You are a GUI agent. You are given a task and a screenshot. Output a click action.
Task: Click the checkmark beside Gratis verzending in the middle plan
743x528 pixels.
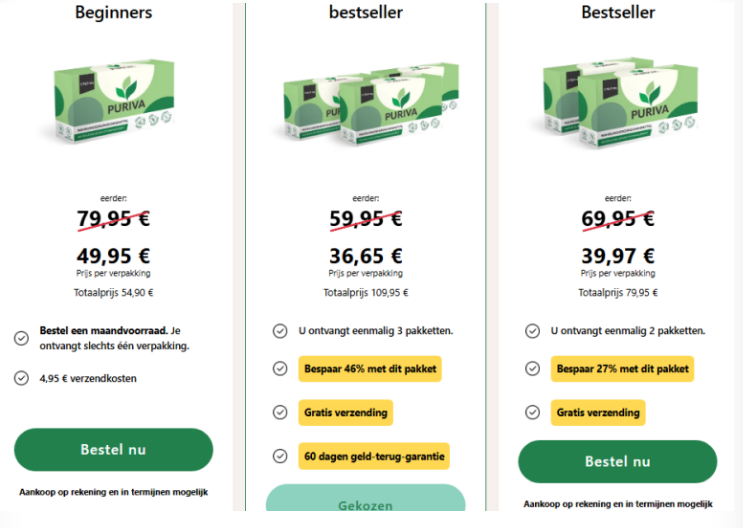click(x=280, y=412)
